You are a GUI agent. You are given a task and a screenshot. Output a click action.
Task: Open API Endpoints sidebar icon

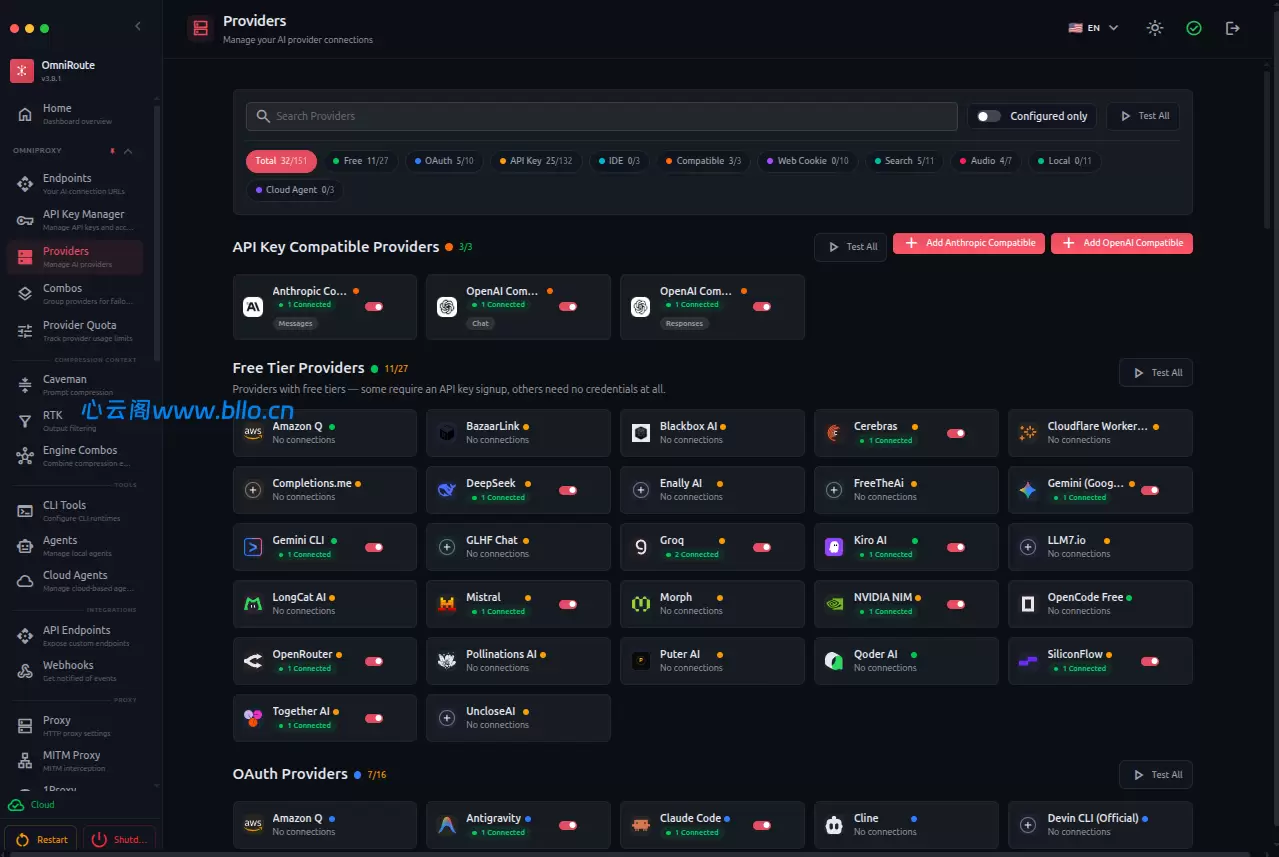[25, 636]
